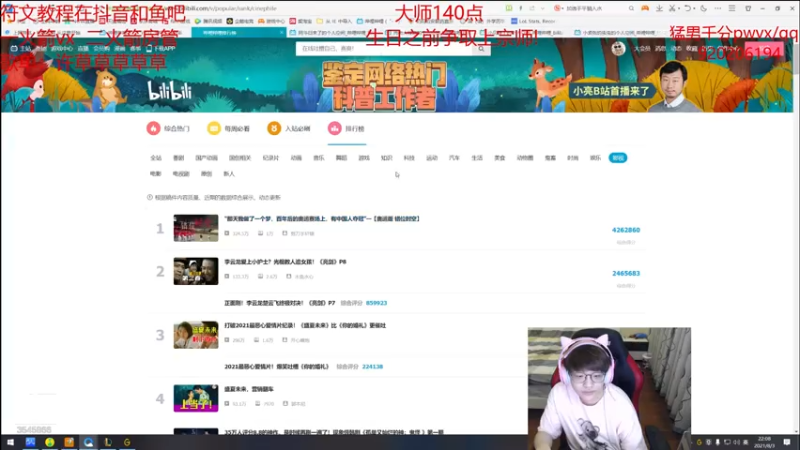
Task: Click the taskbar clock showing 22:08
Action: [764, 442]
